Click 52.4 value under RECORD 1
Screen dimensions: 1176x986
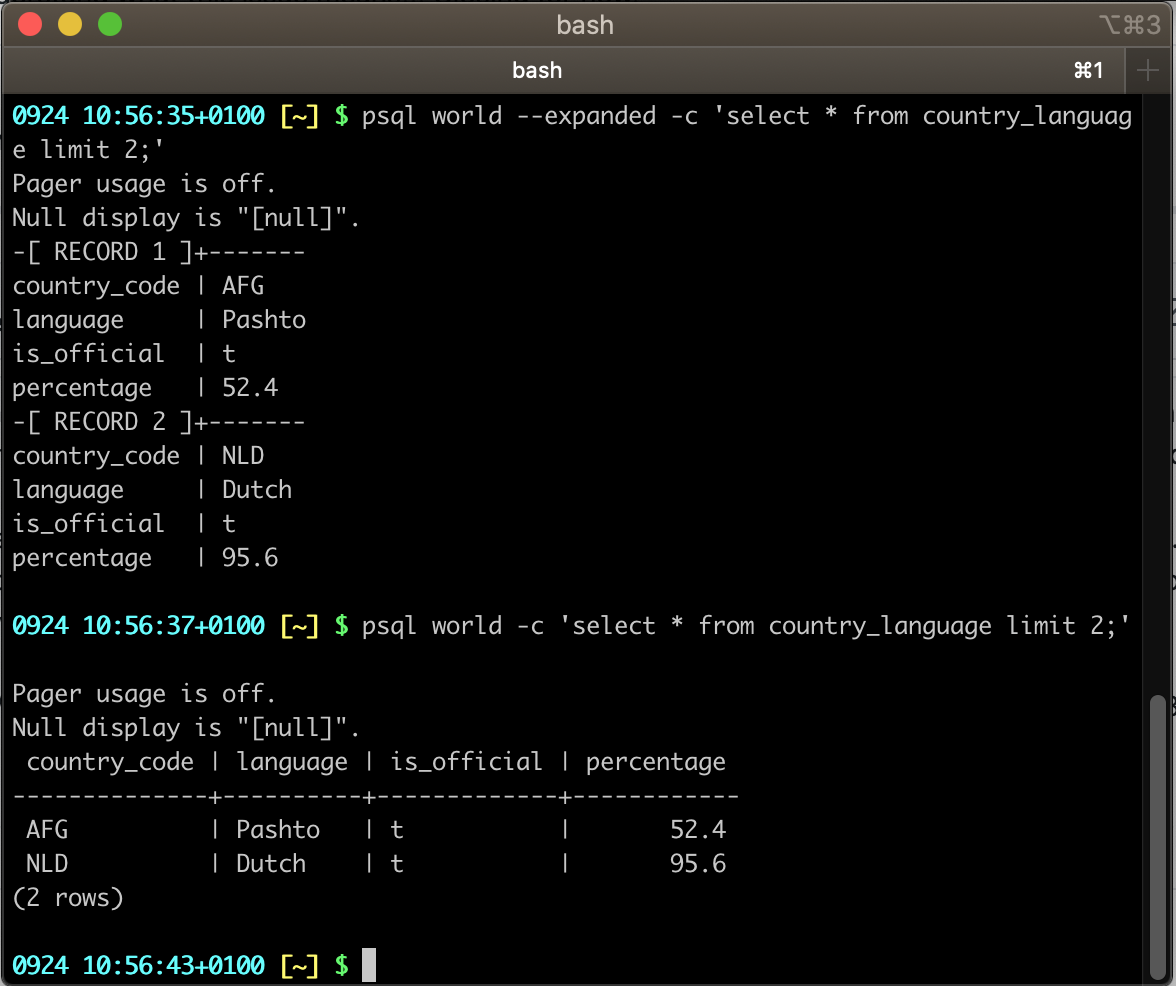(x=250, y=388)
